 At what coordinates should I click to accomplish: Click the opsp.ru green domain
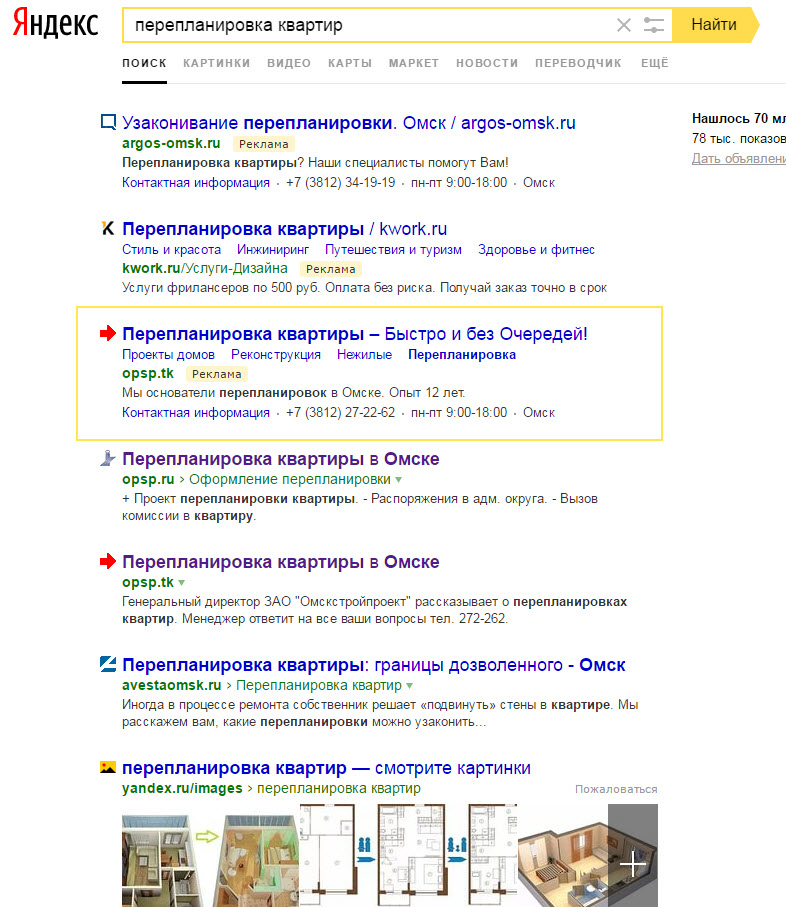tap(148, 480)
